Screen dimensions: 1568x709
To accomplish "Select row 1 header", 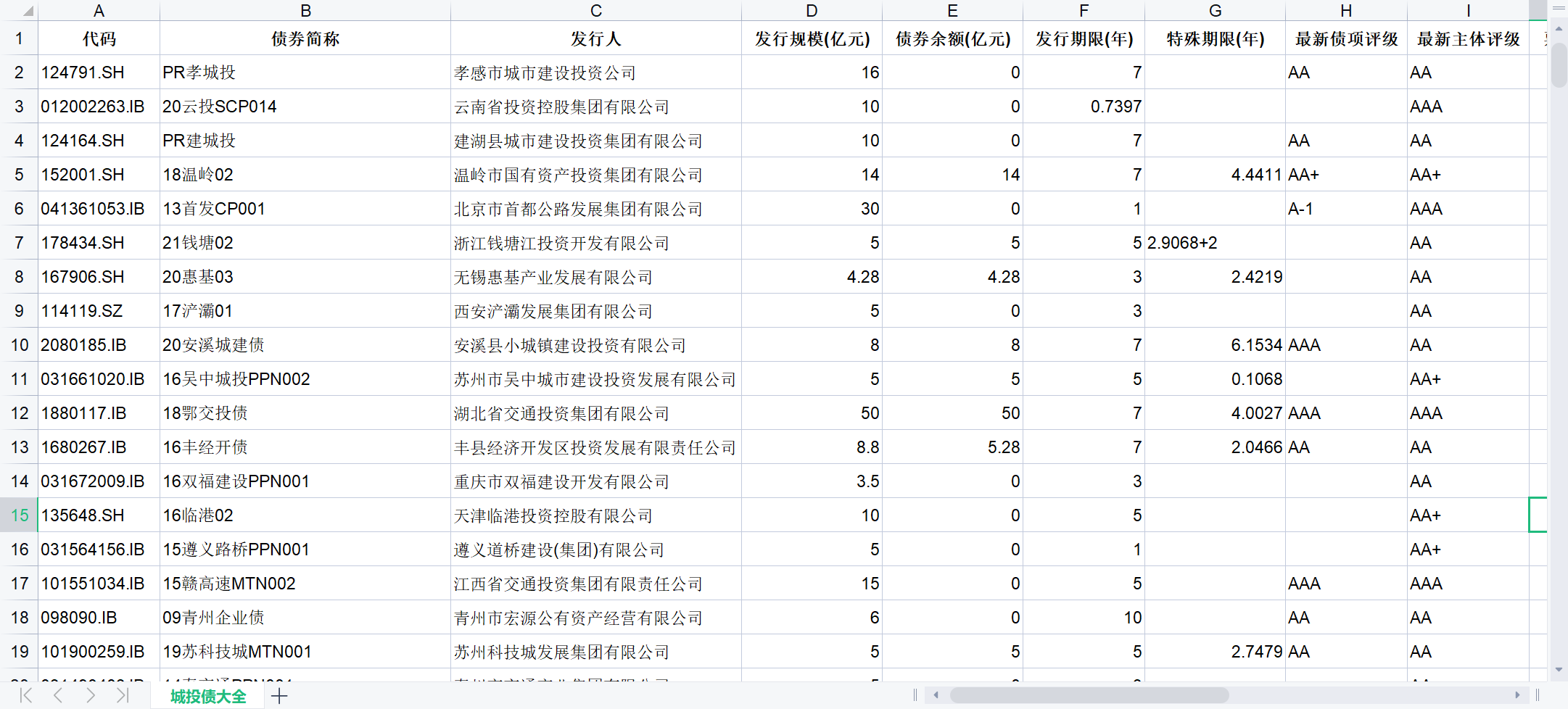I will point(19,38).
